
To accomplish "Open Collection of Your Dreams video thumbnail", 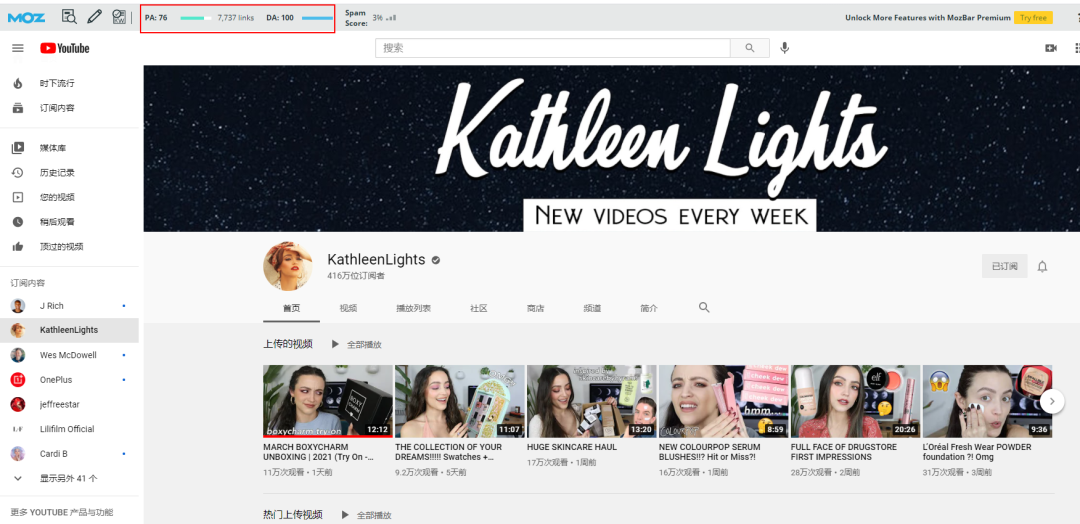I will click(459, 401).
